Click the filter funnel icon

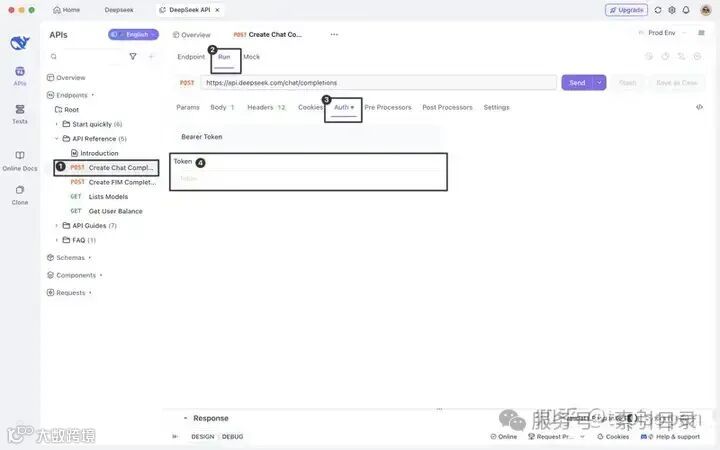(x=133, y=56)
